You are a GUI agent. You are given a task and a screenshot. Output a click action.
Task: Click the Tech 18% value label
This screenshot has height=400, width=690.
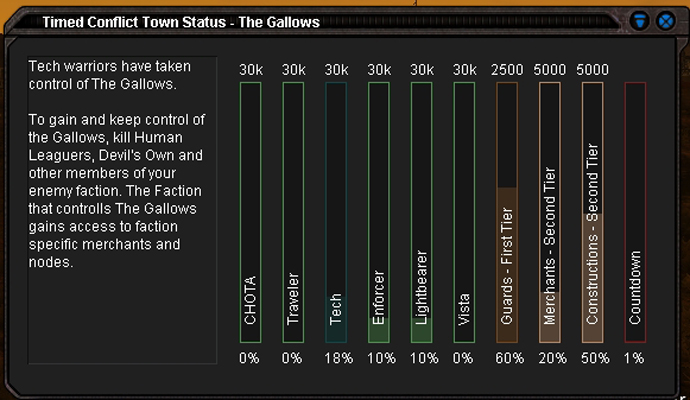click(338, 358)
